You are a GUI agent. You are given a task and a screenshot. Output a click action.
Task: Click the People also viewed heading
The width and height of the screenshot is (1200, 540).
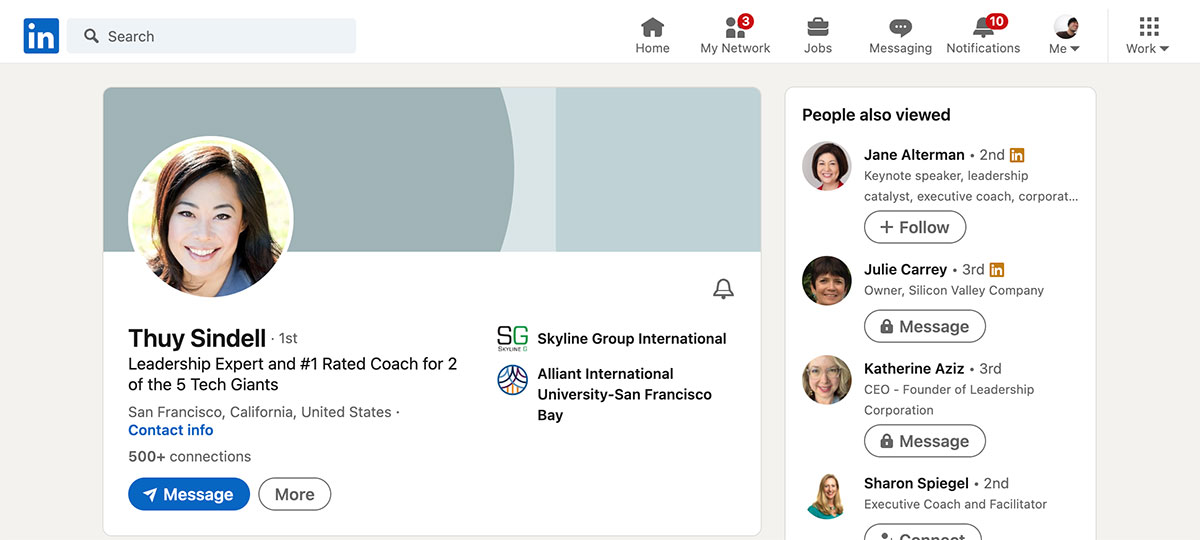[x=876, y=115]
